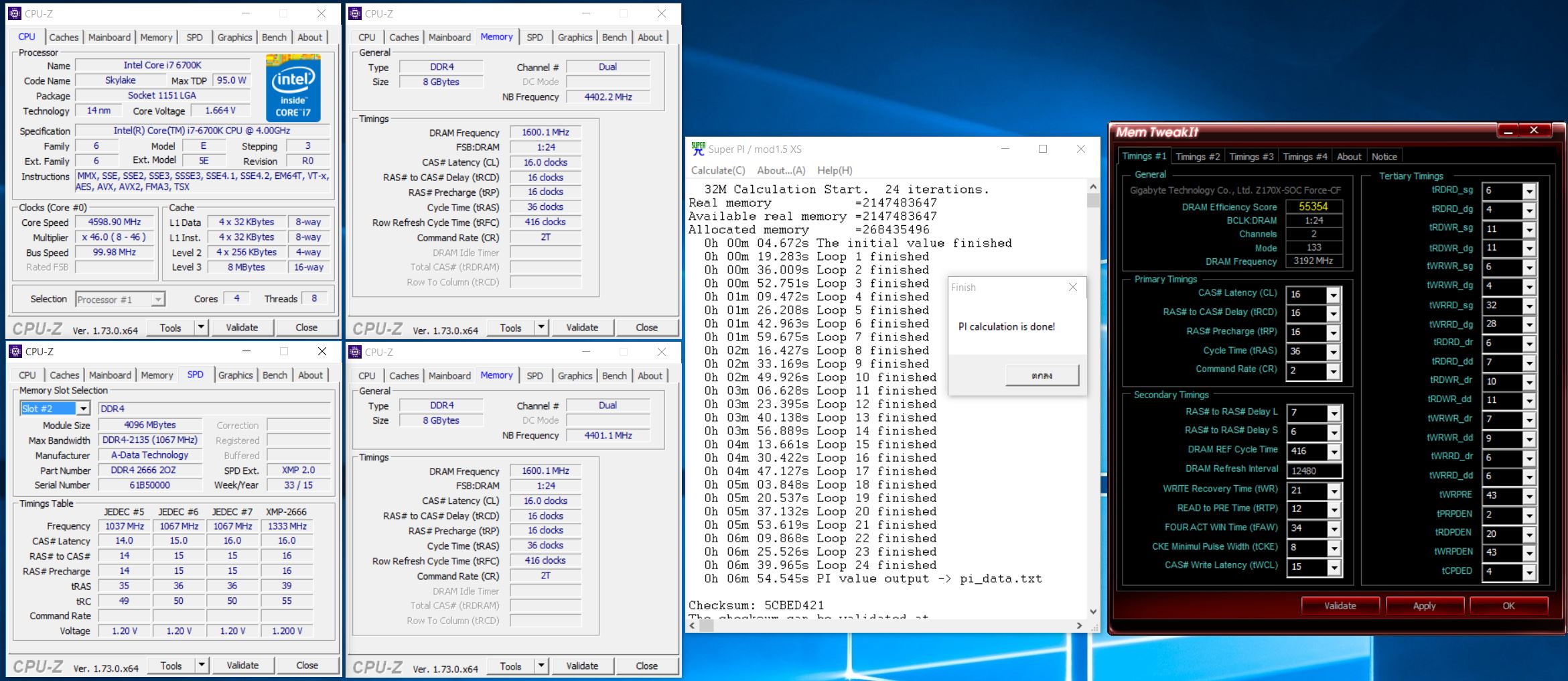Open Bench tab in the SPD CPU-Z window
This screenshot has height=681, width=1568.
coord(275,375)
